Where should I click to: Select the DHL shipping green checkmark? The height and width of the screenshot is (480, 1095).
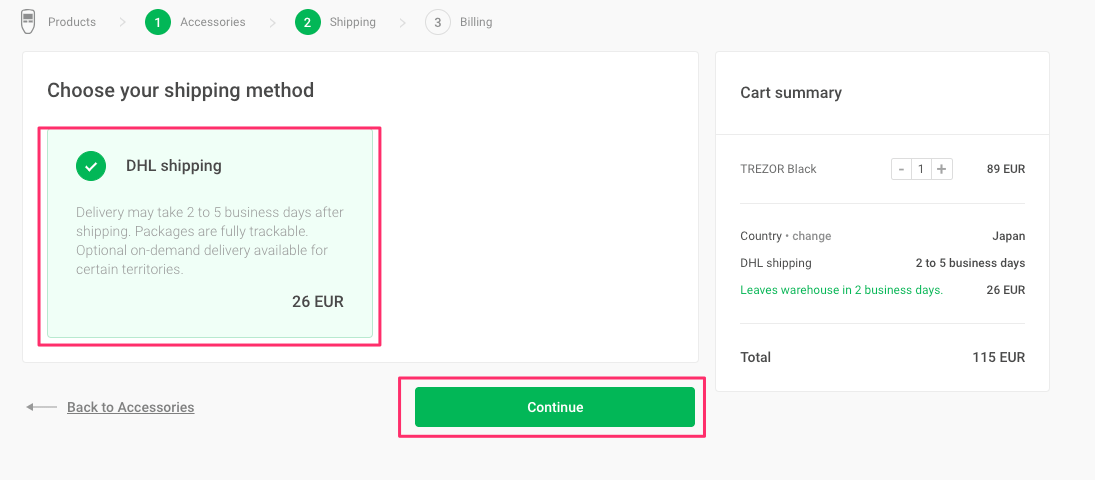coord(91,166)
